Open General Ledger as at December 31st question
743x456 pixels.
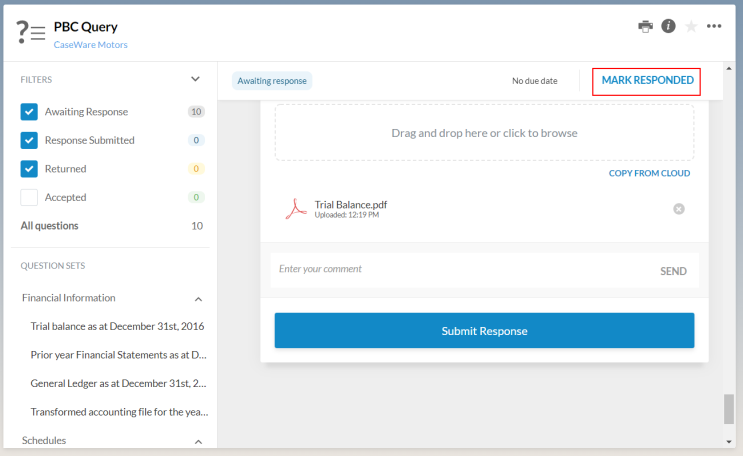point(119,383)
